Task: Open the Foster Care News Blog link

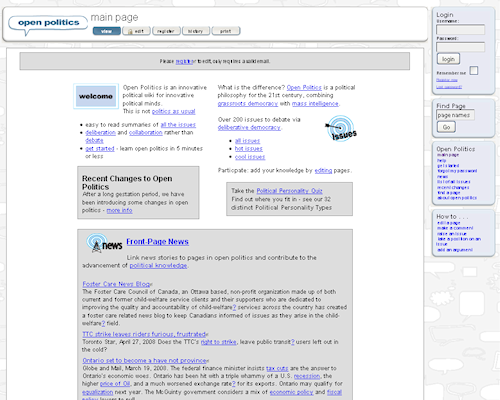Action: (116, 284)
